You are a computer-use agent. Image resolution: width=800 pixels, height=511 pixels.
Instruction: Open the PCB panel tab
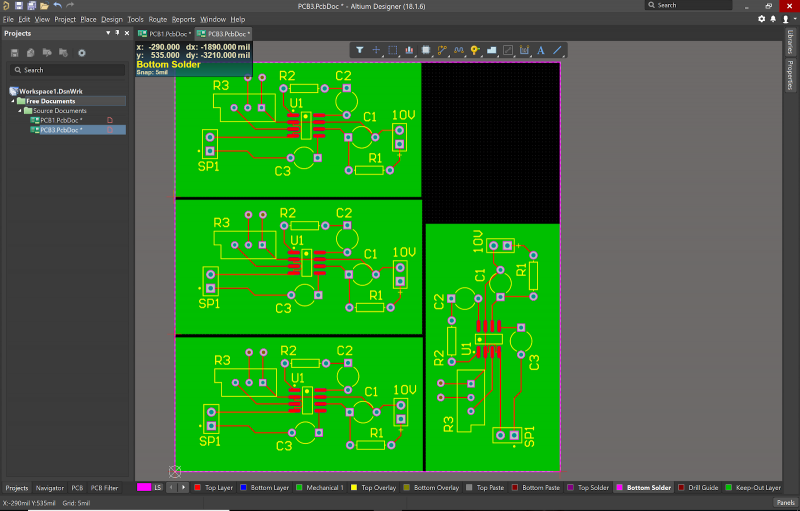(x=77, y=488)
